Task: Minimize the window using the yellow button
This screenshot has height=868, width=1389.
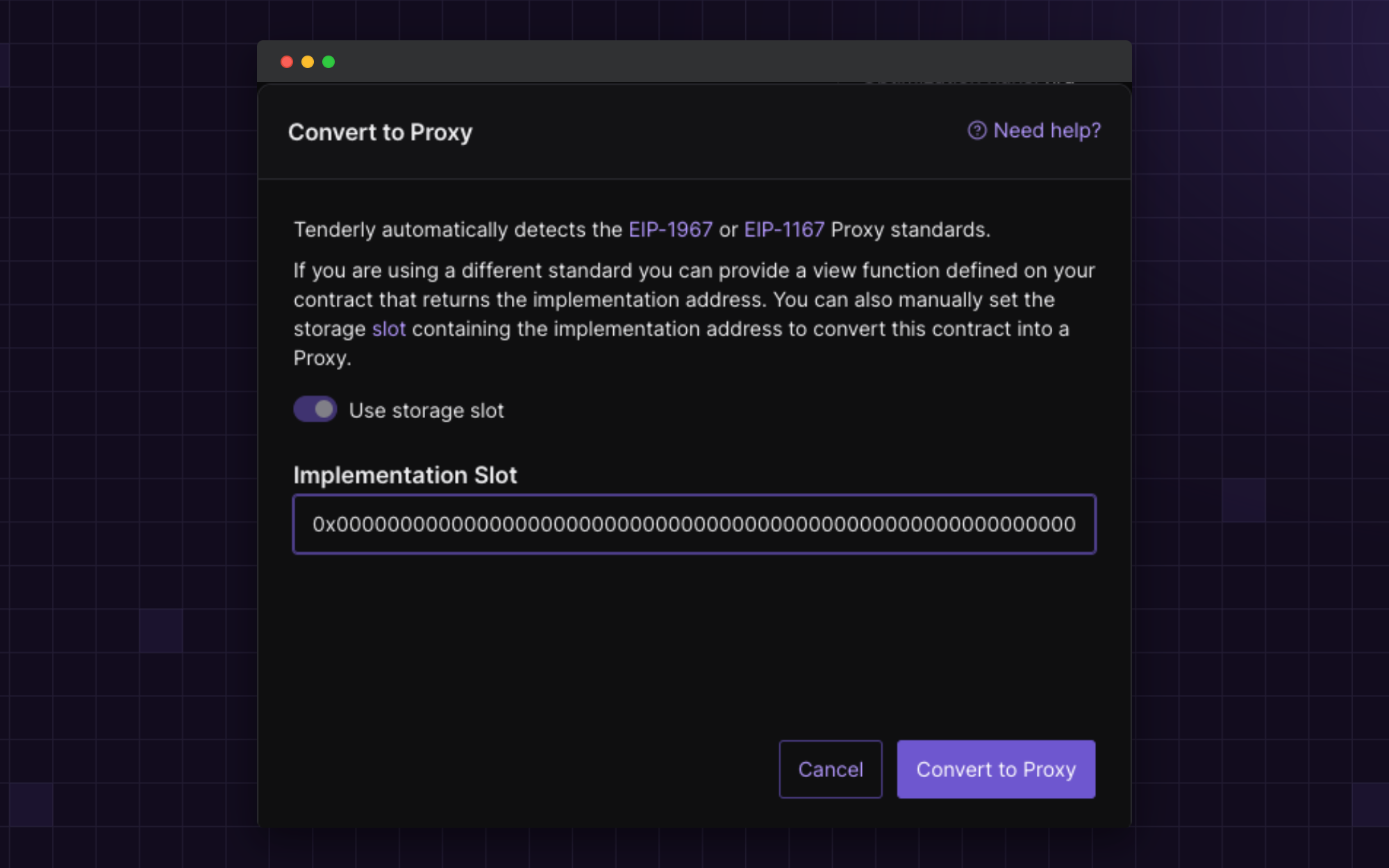Action: click(x=308, y=62)
